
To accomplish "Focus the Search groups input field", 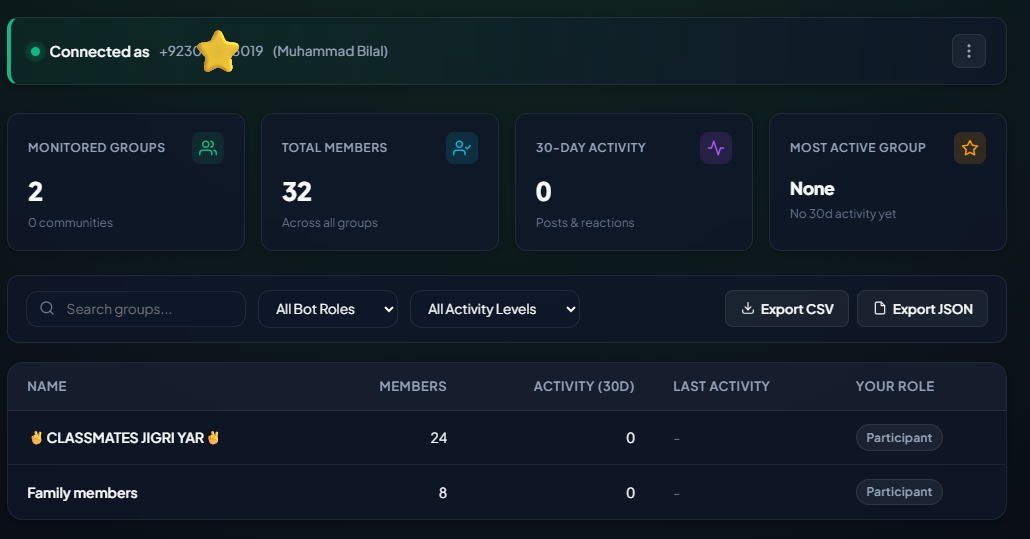I will pos(136,309).
